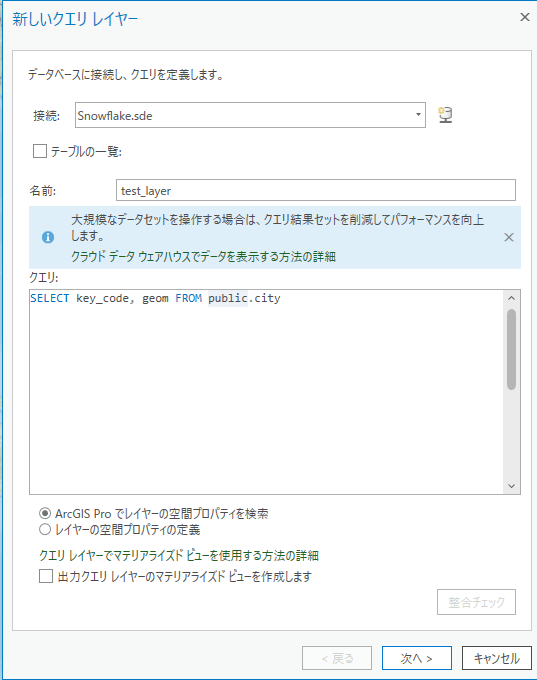Enable the テーブルの一覧 checkbox
Viewport: 537px width, 680px height.
(40, 151)
